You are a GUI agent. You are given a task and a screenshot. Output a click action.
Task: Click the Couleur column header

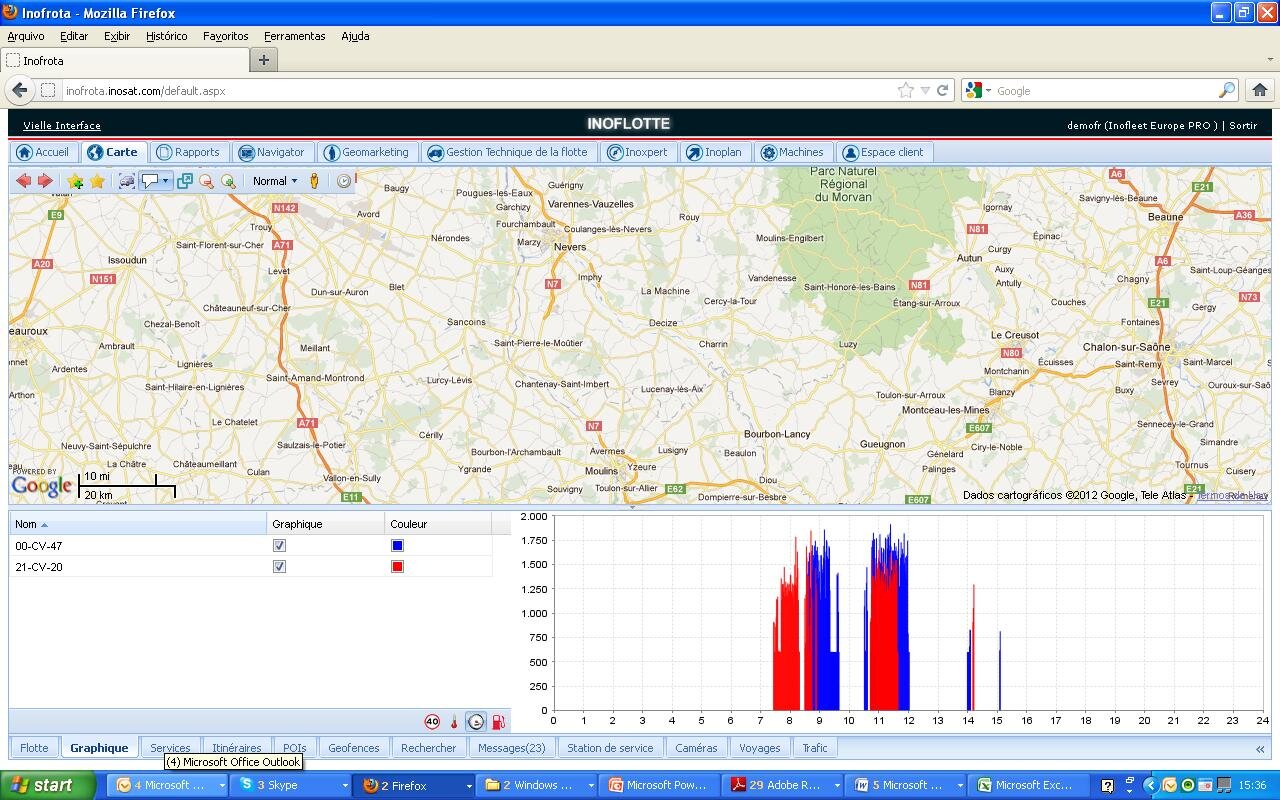(x=438, y=524)
